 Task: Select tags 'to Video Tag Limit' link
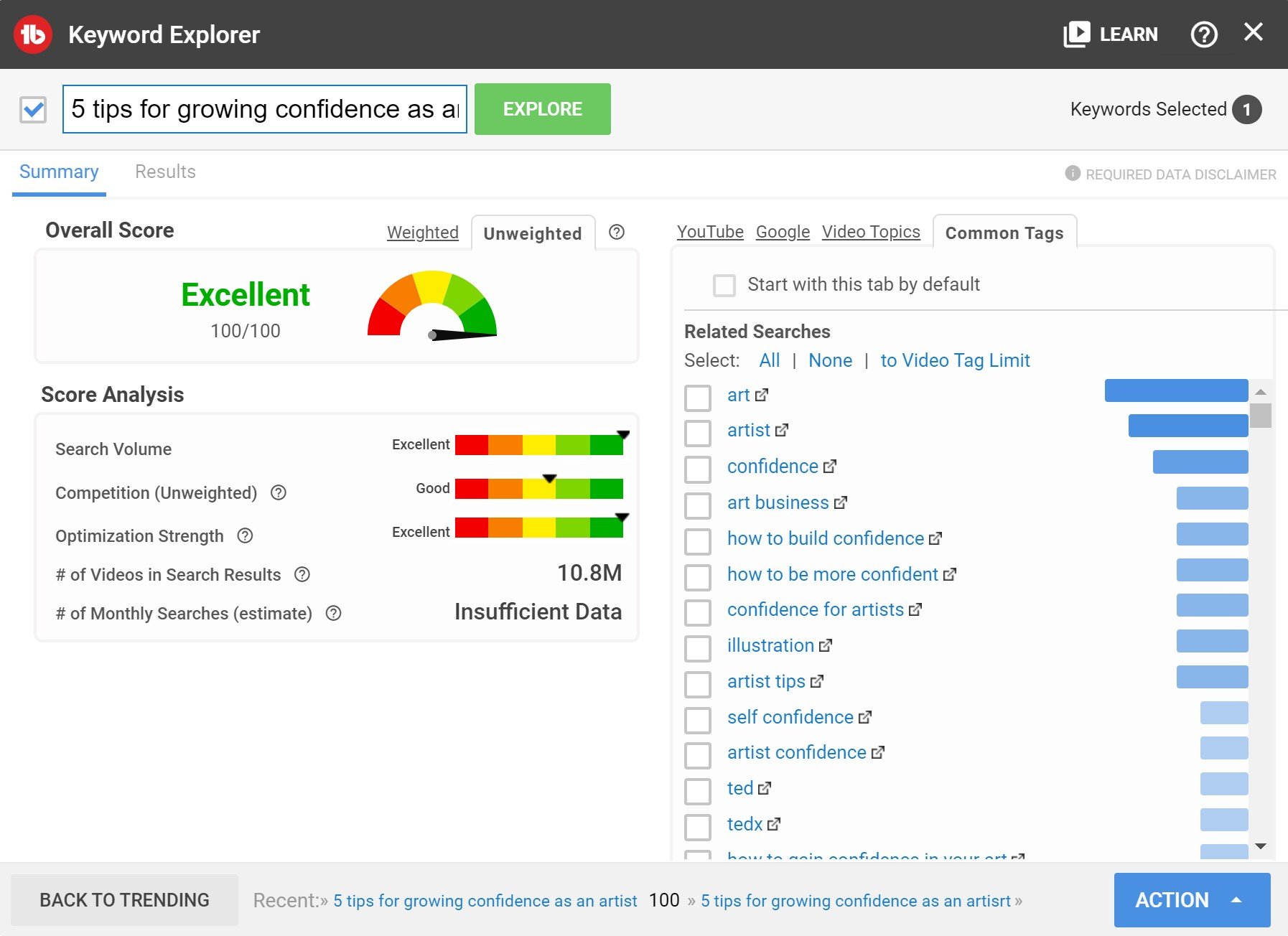tap(955, 360)
